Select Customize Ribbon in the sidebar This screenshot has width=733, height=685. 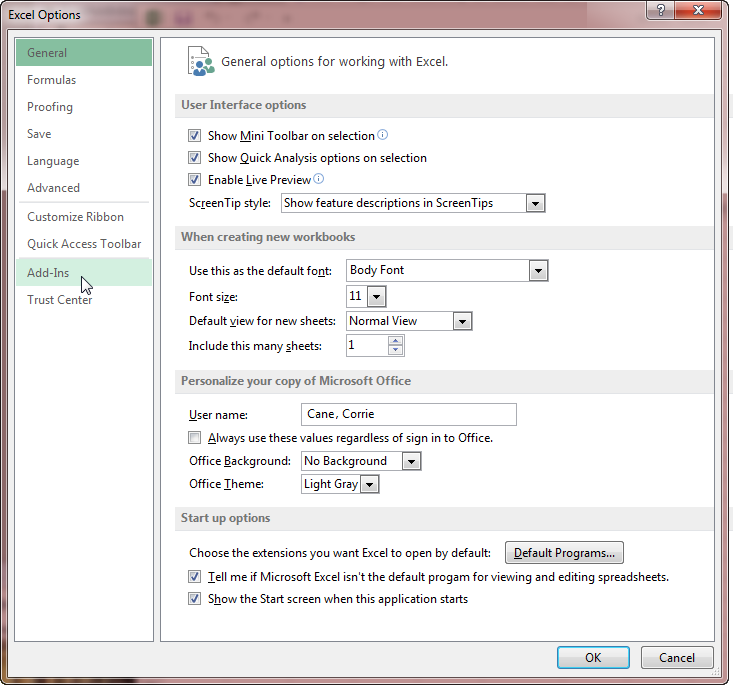[75, 217]
